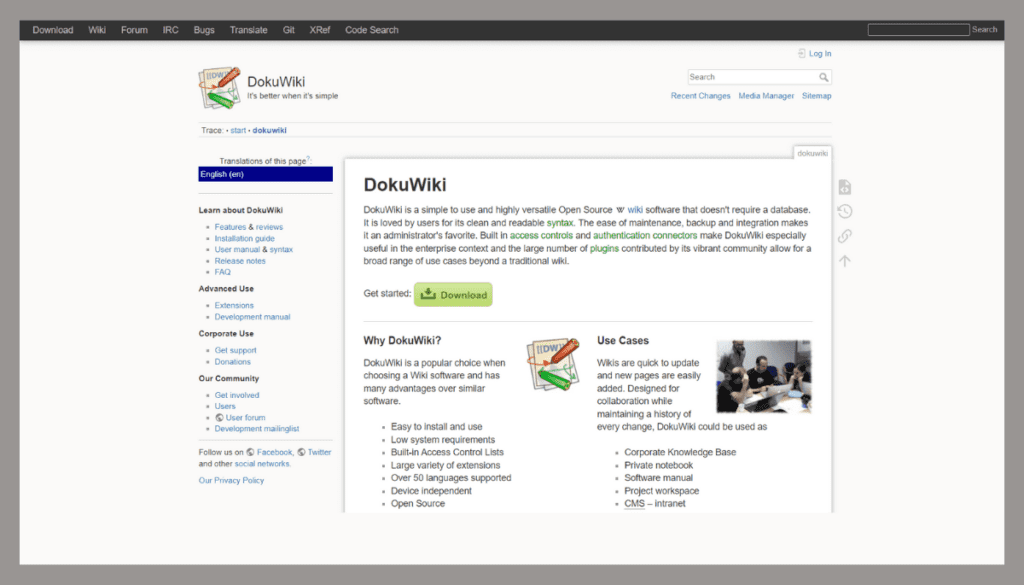Open IRC in the top navigation bar
The width and height of the screenshot is (1024, 585).
170,30
